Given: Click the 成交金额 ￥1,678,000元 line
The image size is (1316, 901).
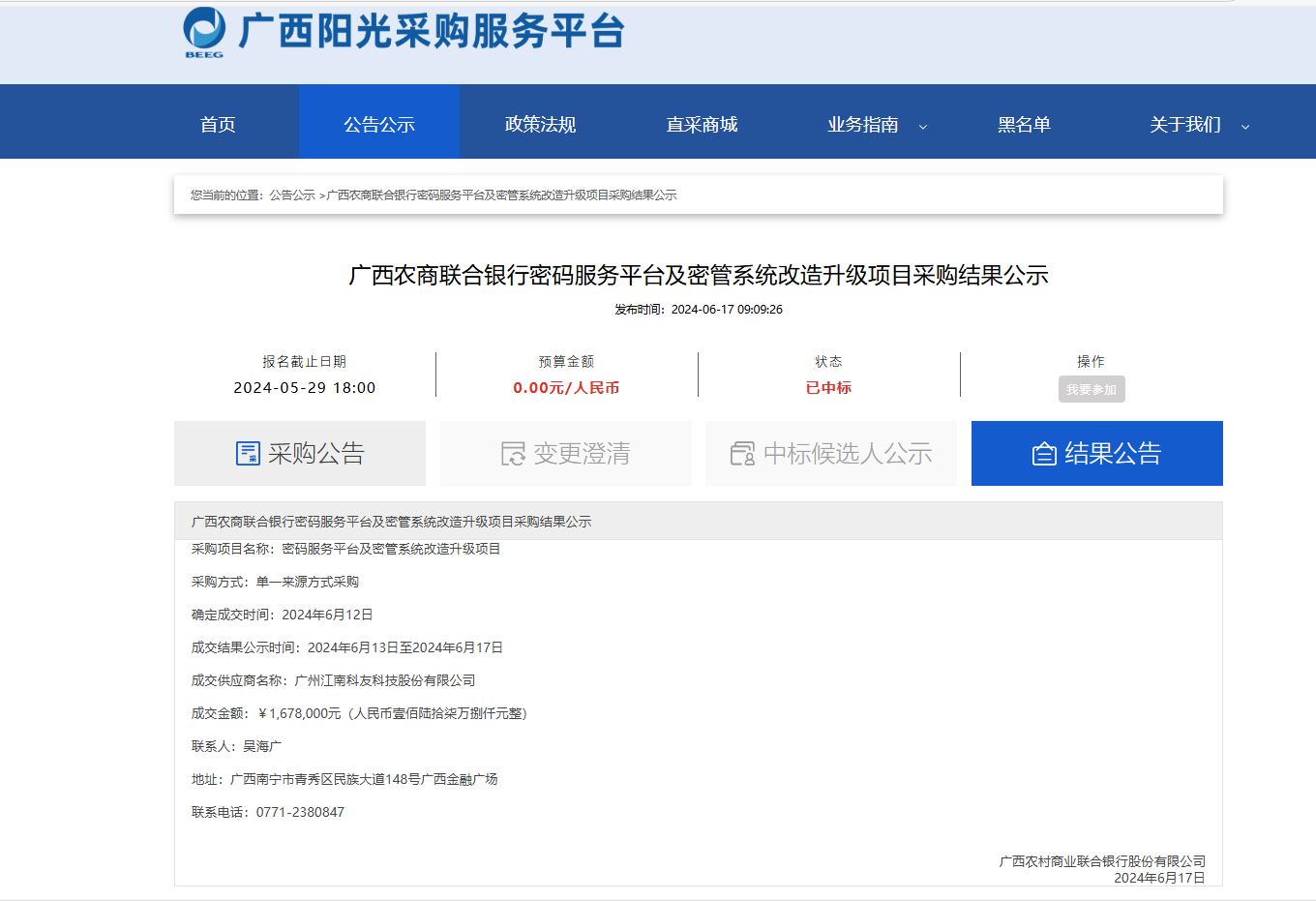Looking at the screenshot, I should point(359,713).
